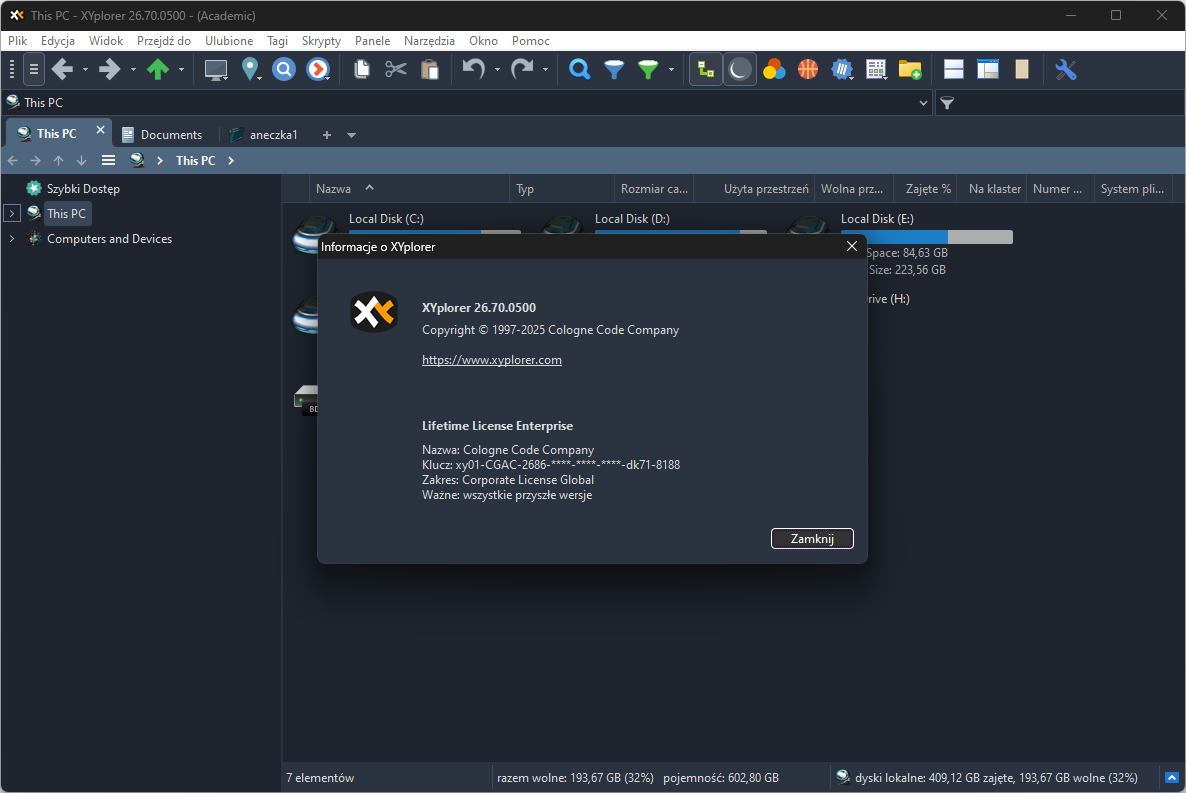Toggle the tree view toolbar button
The width and height of the screenshot is (1186, 793).
[x=706, y=70]
